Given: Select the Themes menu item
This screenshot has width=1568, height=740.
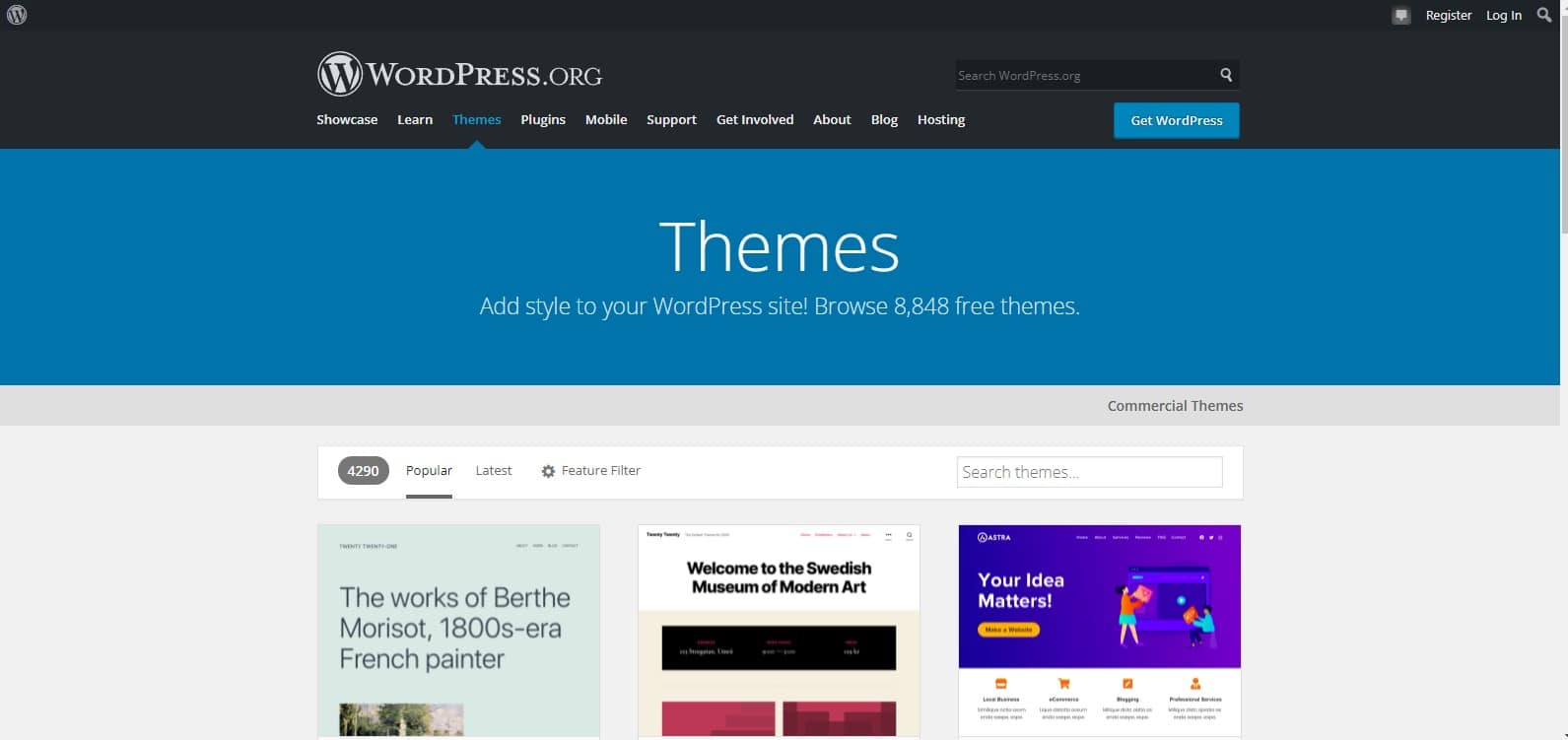Looking at the screenshot, I should 477,119.
